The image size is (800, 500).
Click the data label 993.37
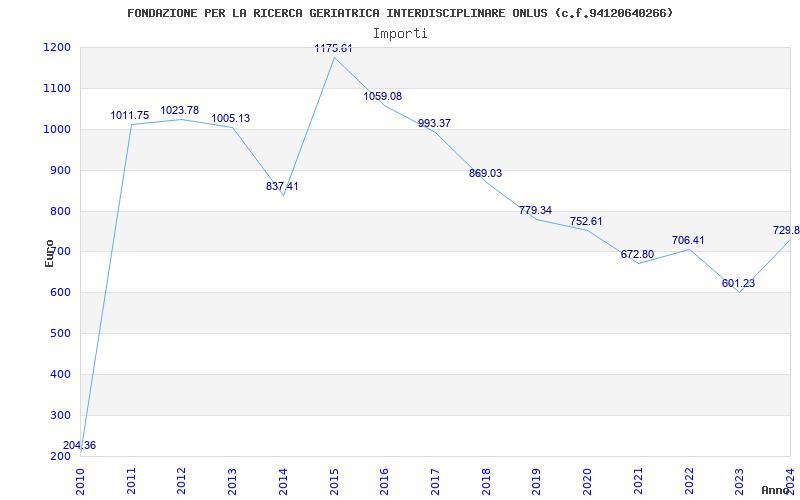(x=434, y=123)
